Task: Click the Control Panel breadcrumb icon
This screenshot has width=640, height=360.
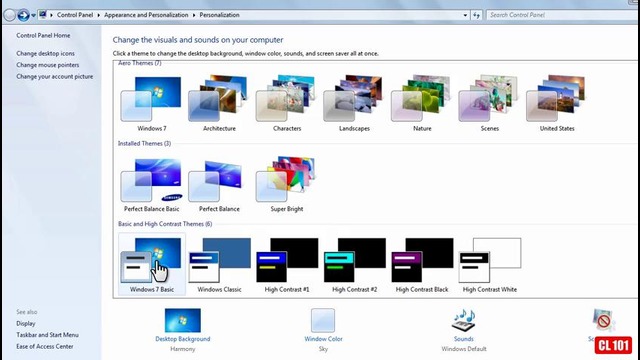Action: [42, 15]
